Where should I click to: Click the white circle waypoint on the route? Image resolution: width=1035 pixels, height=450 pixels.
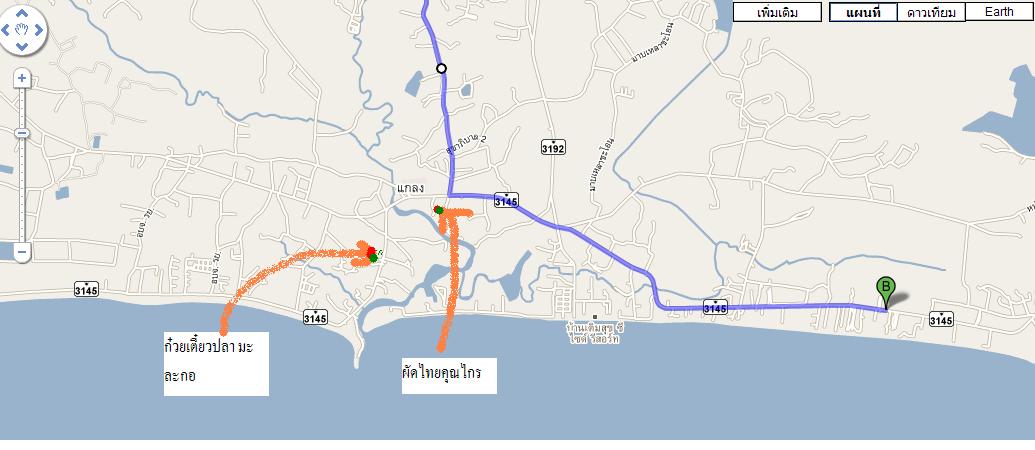[x=442, y=68]
